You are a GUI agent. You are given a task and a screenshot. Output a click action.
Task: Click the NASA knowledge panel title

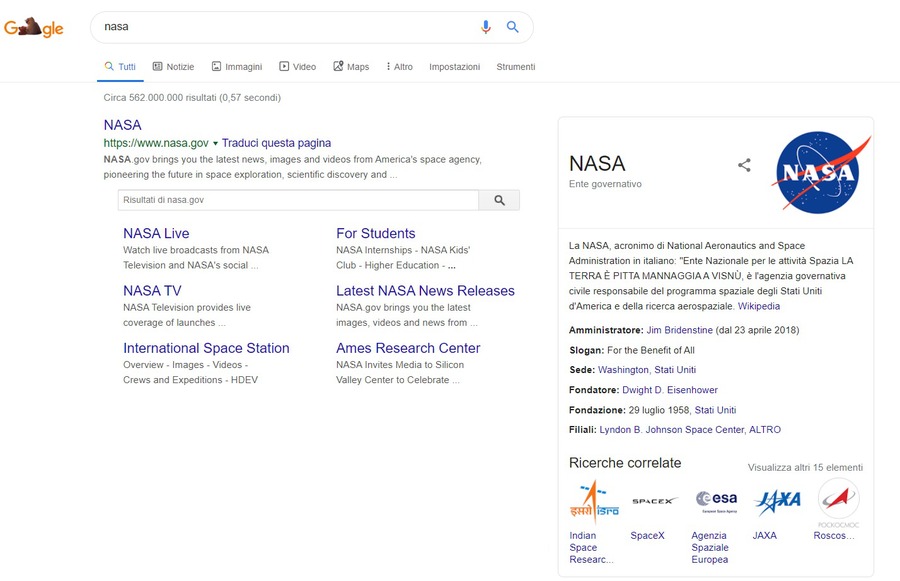tap(597, 164)
